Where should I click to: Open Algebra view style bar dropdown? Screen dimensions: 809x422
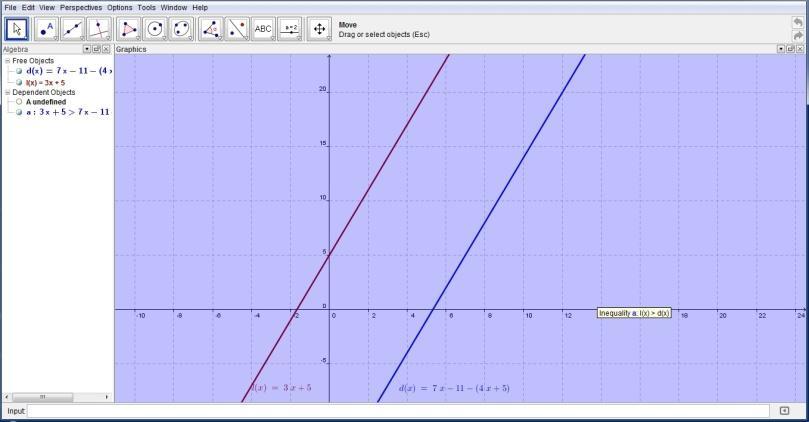point(87,49)
